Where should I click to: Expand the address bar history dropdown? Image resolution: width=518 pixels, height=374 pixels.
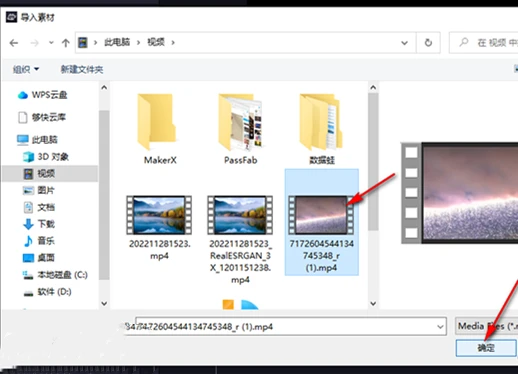[x=404, y=43]
